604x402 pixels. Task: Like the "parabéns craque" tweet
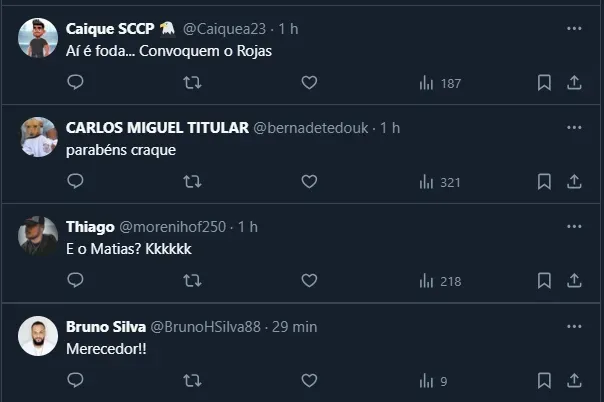(x=309, y=182)
